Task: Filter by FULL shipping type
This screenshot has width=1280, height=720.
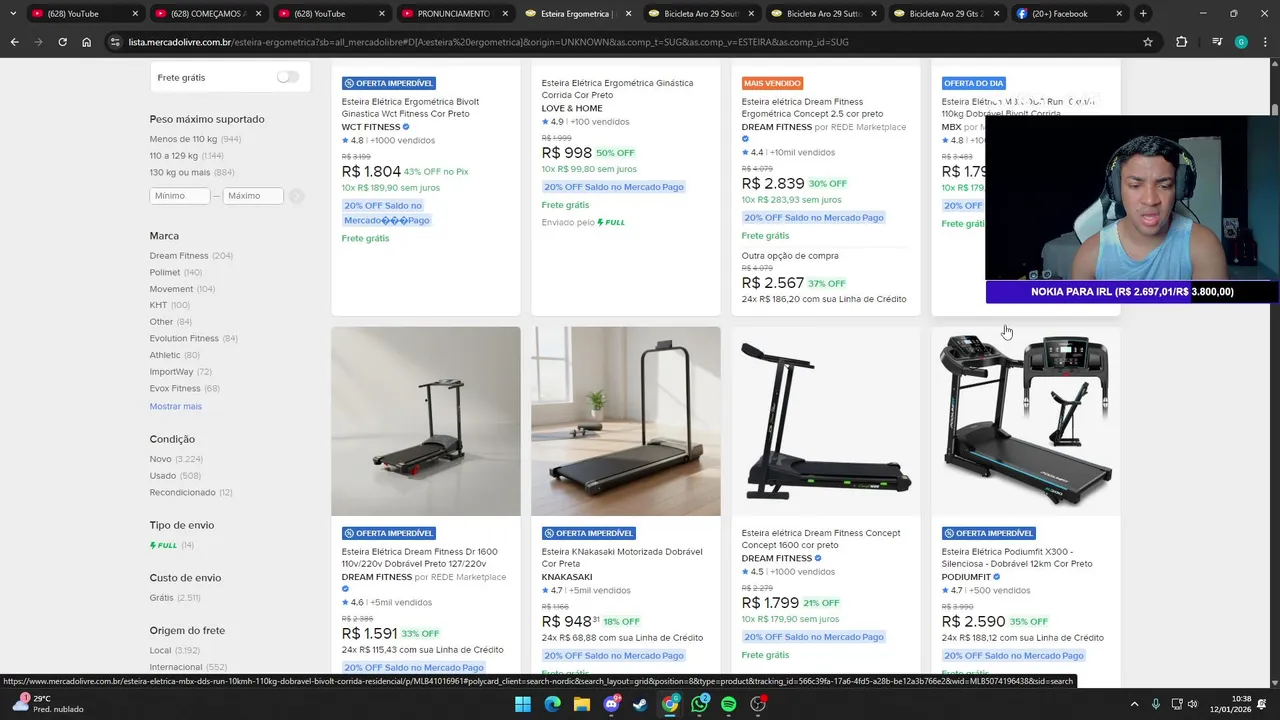Action: pyautogui.click(x=164, y=545)
